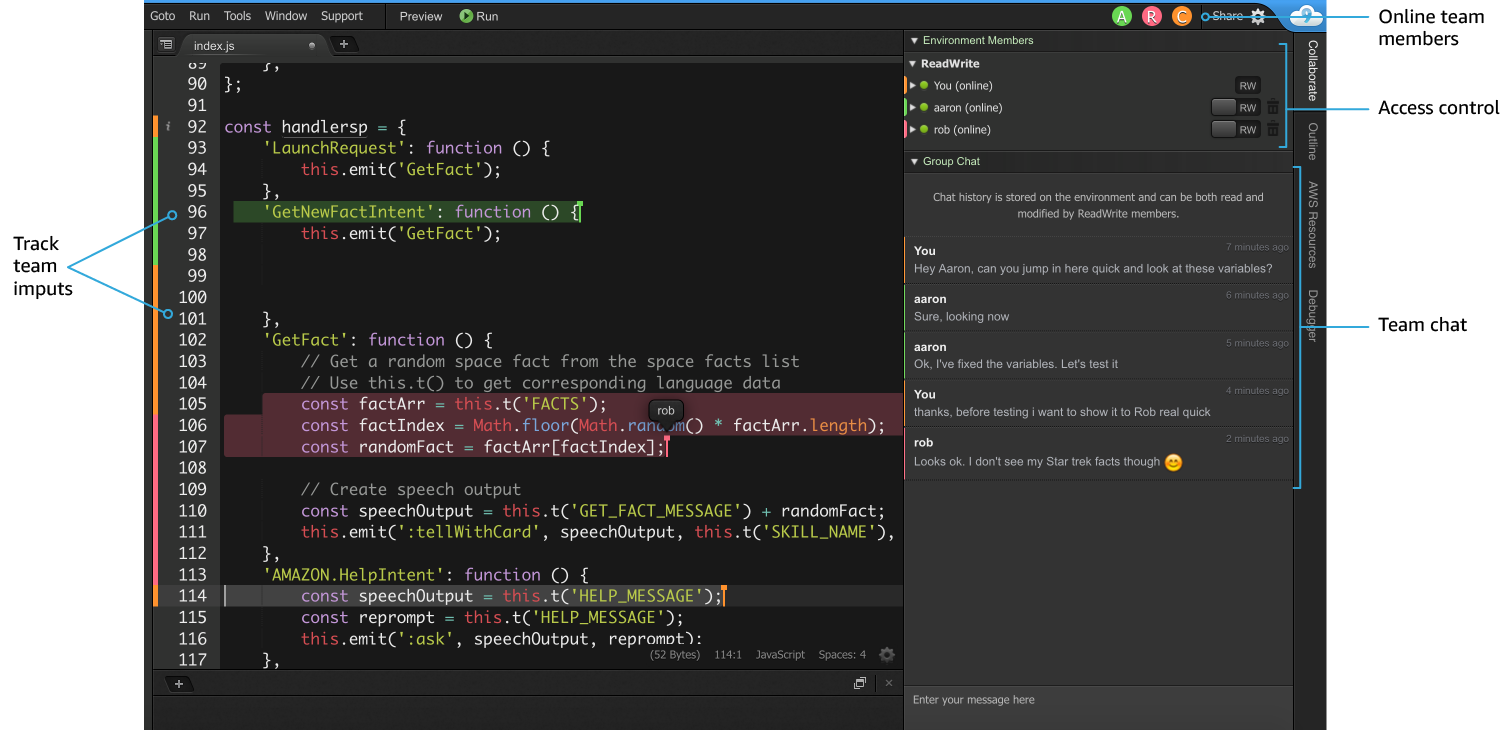Image resolution: width=1504 pixels, height=730 pixels.
Task: Collapse the Environment Members section
Action: coord(914,41)
